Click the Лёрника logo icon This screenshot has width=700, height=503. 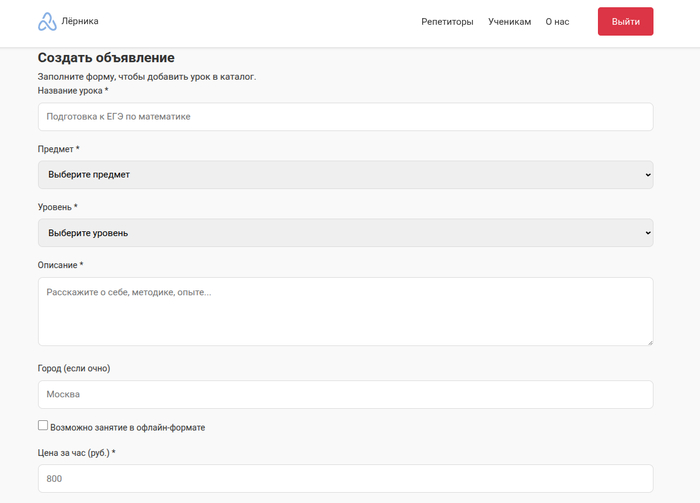pyautogui.click(x=47, y=22)
